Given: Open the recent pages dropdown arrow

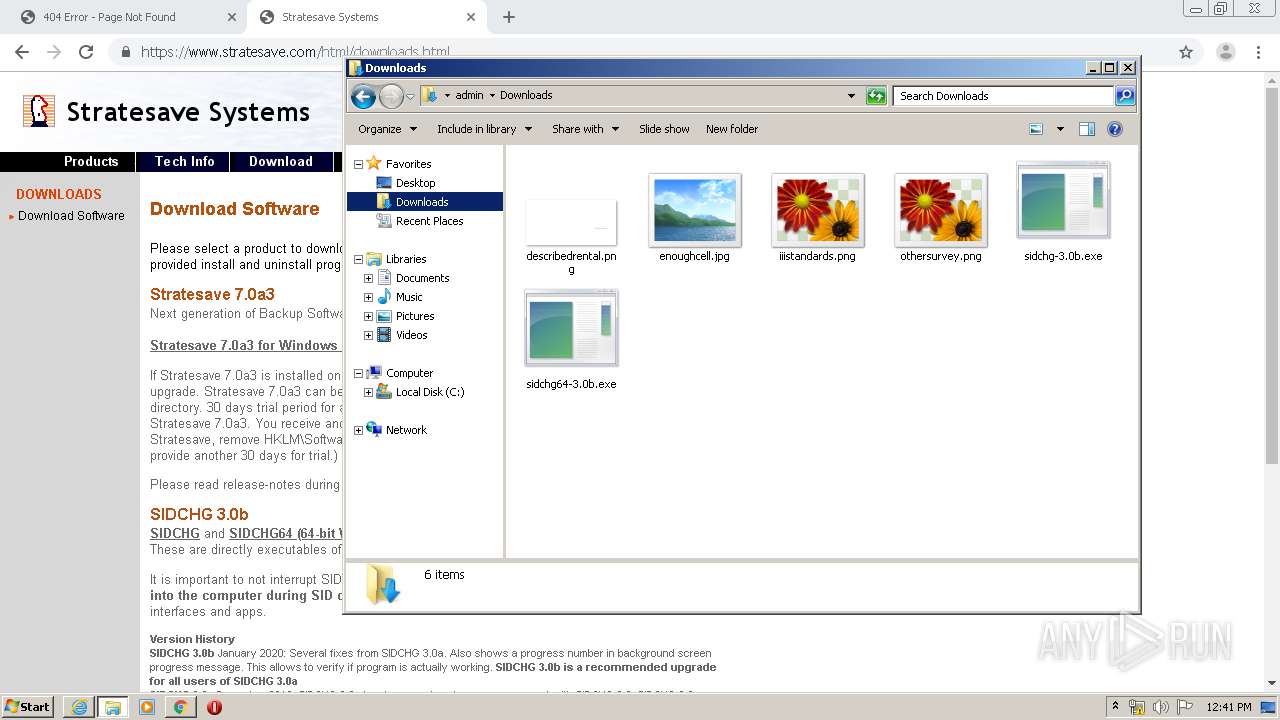Looking at the screenshot, I should pos(410,96).
